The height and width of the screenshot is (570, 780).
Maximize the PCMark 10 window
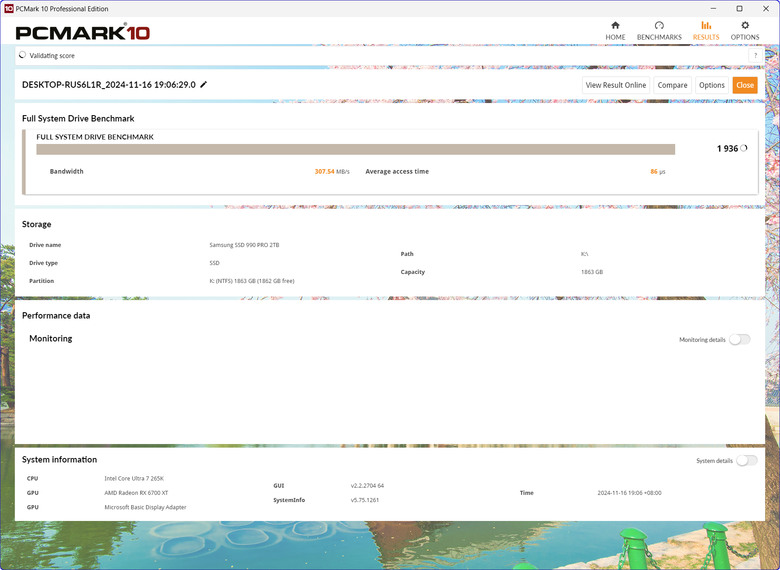click(x=740, y=8)
